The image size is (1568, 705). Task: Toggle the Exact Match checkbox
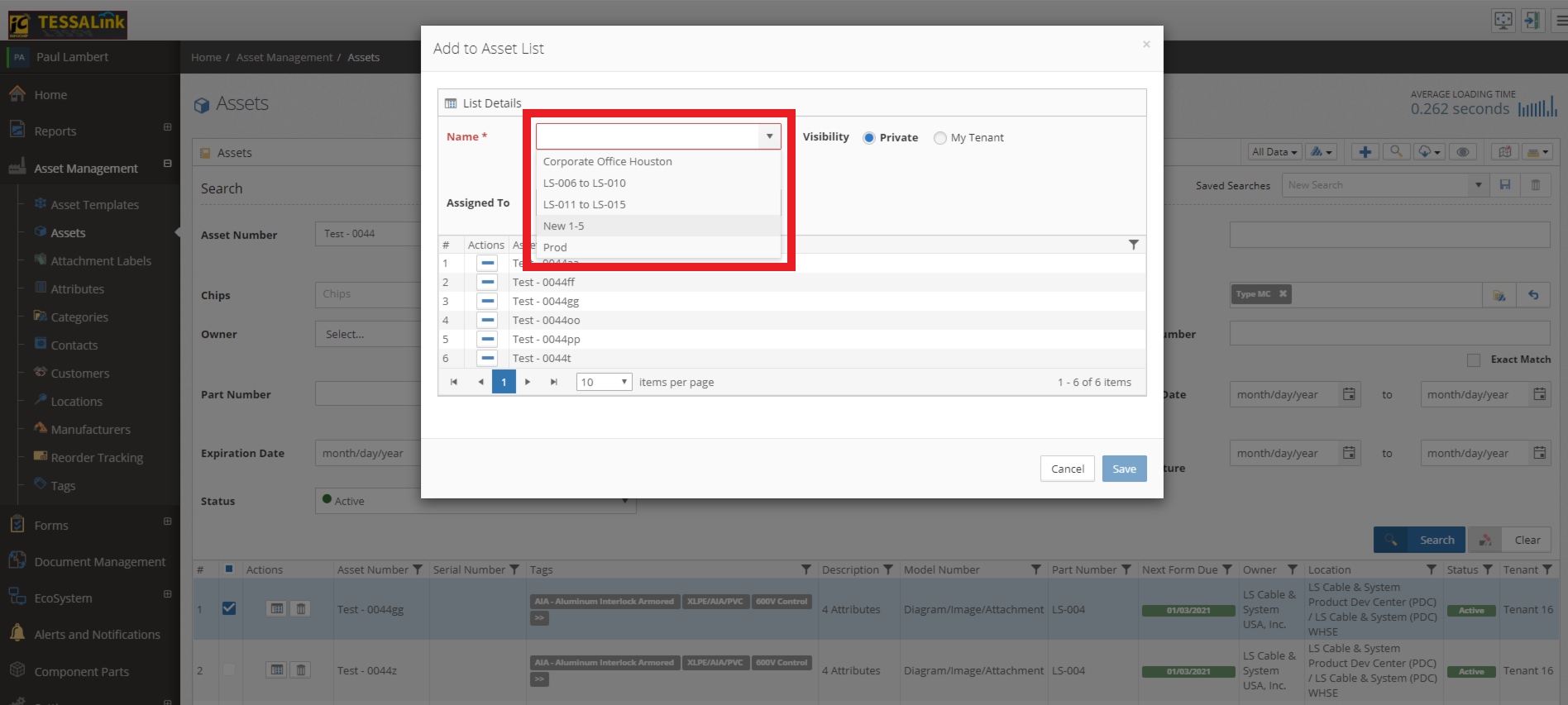pyautogui.click(x=1473, y=360)
